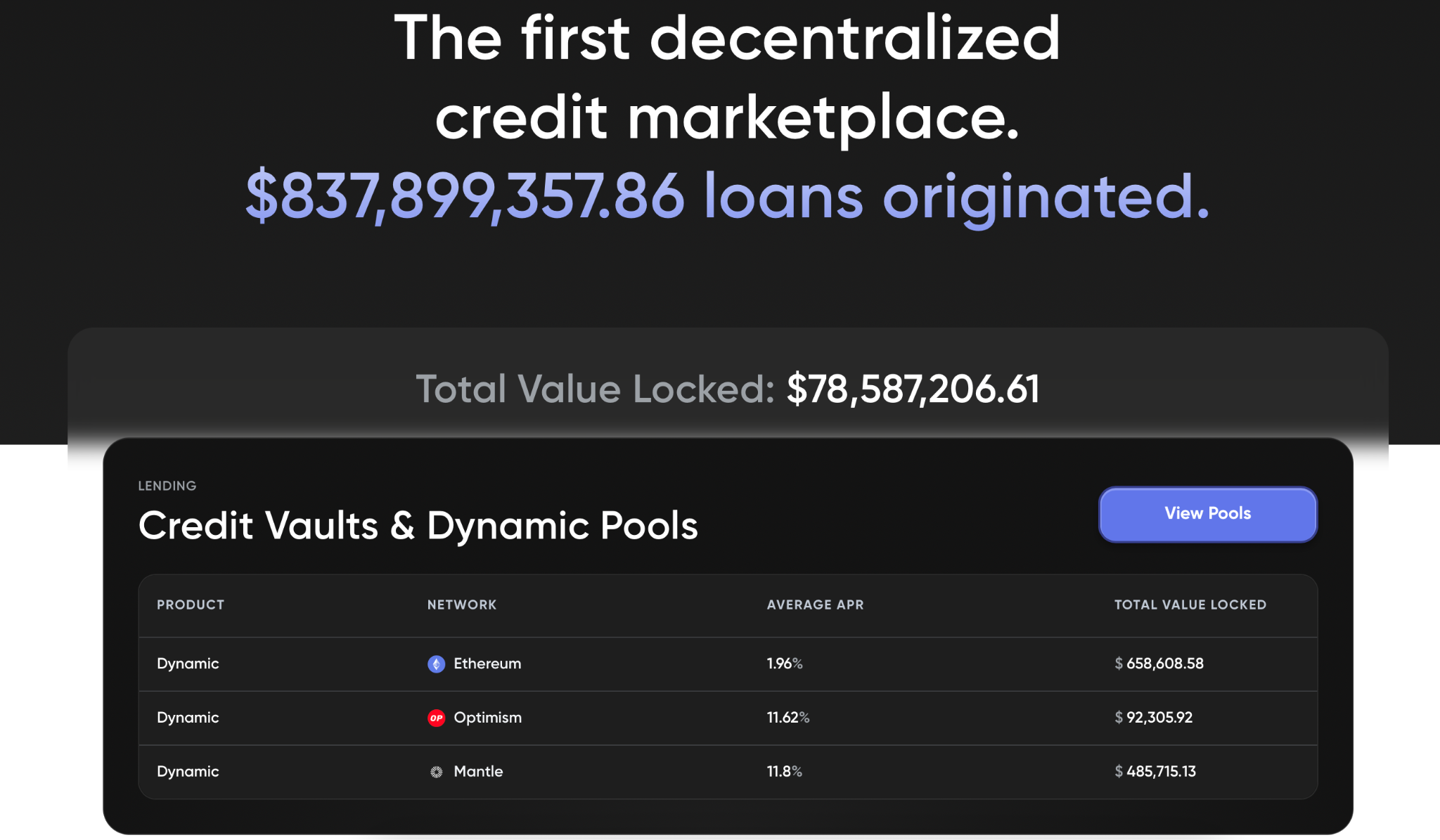Click the Credit Vaults & Dynamic Pools heading

418,526
